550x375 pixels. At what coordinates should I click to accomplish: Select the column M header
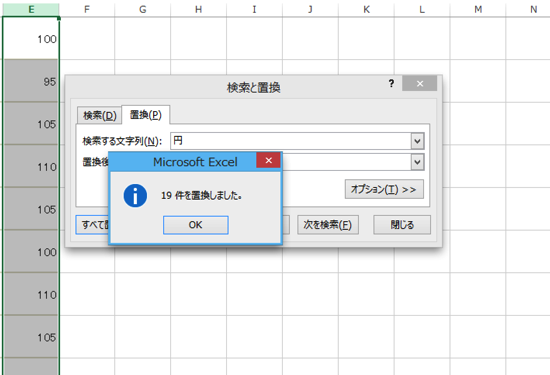coord(478,9)
